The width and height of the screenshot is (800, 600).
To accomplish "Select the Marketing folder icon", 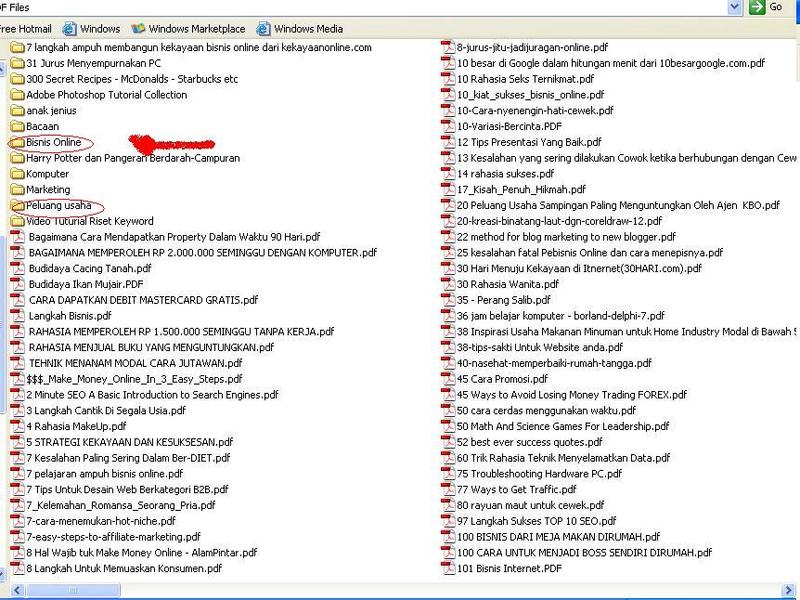I will tap(18, 190).
